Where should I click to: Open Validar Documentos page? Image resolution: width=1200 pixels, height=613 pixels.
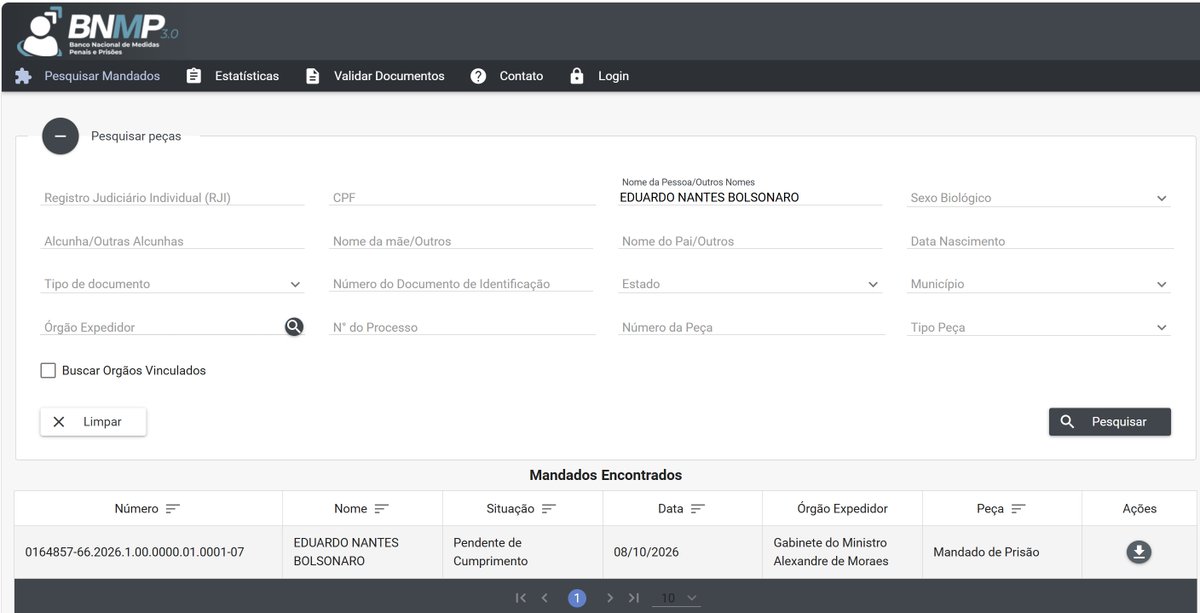click(375, 76)
